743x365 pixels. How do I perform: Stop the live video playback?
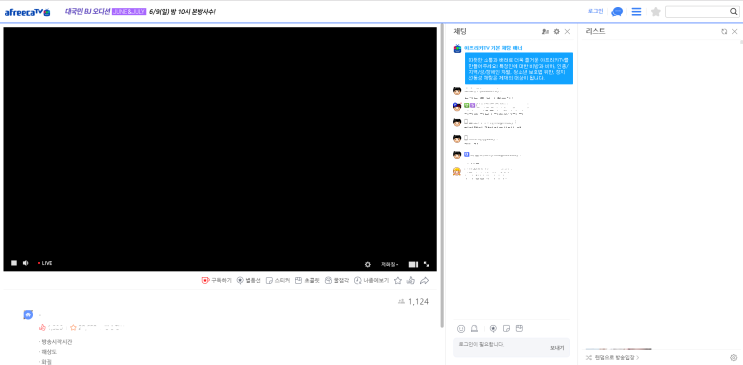pos(14,263)
